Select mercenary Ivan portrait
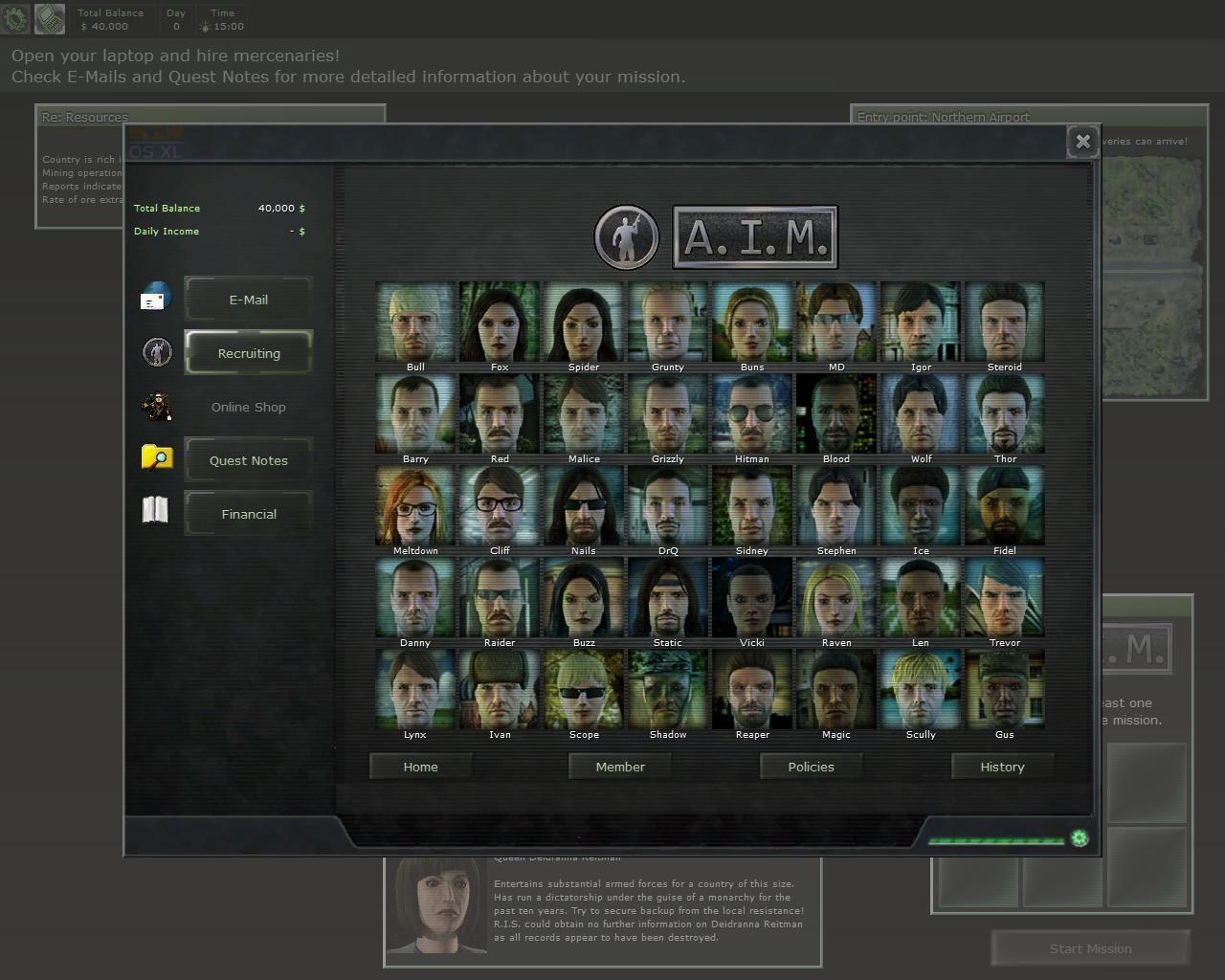 pyautogui.click(x=500, y=689)
